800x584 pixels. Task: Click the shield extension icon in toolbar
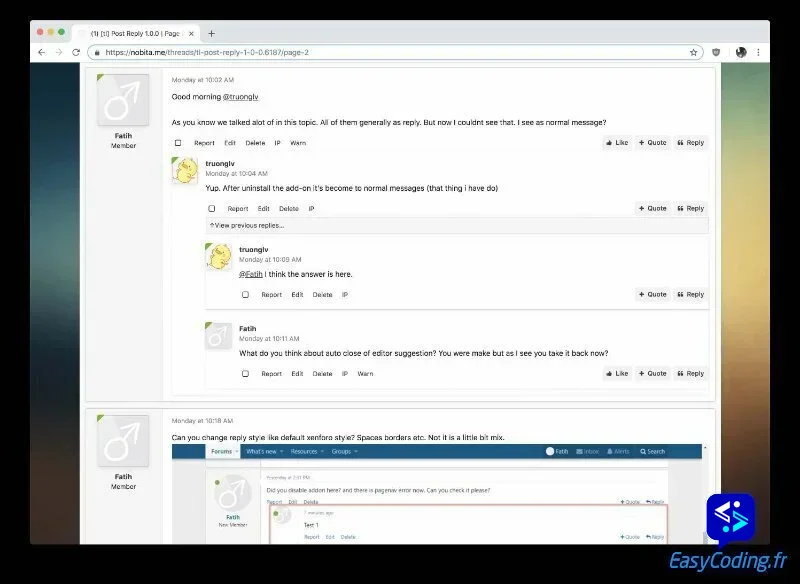(x=716, y=52)
